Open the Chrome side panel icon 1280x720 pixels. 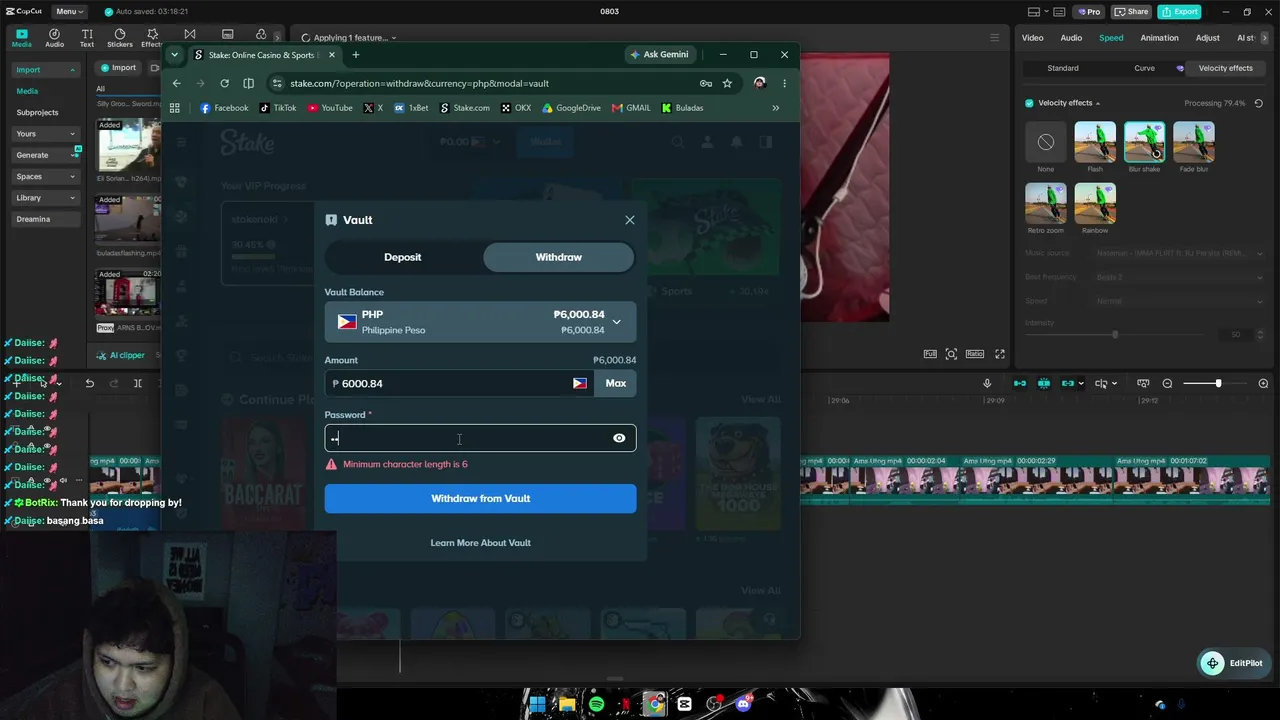tap(248, 83)
